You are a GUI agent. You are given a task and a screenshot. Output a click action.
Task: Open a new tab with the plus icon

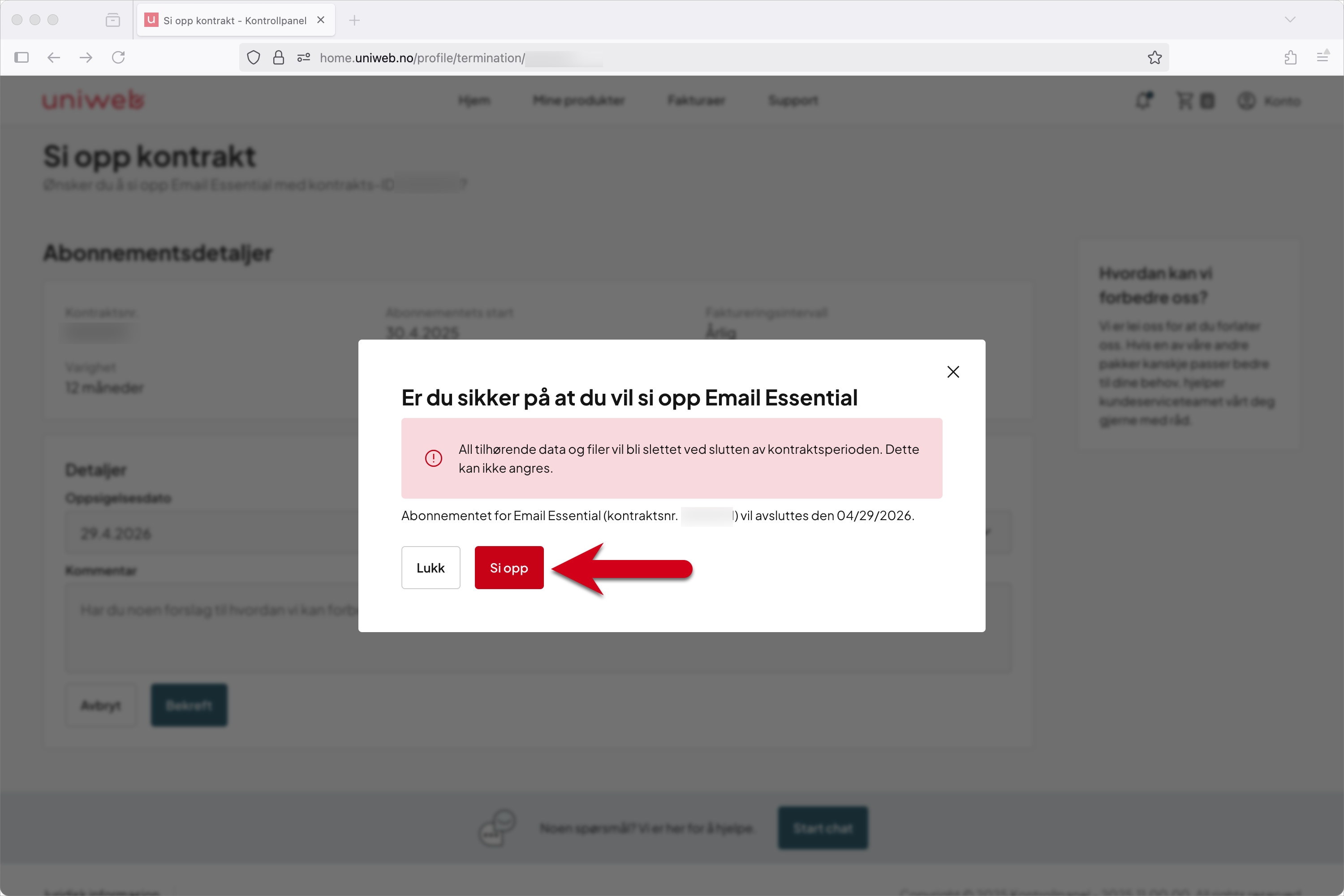point(354,21)
